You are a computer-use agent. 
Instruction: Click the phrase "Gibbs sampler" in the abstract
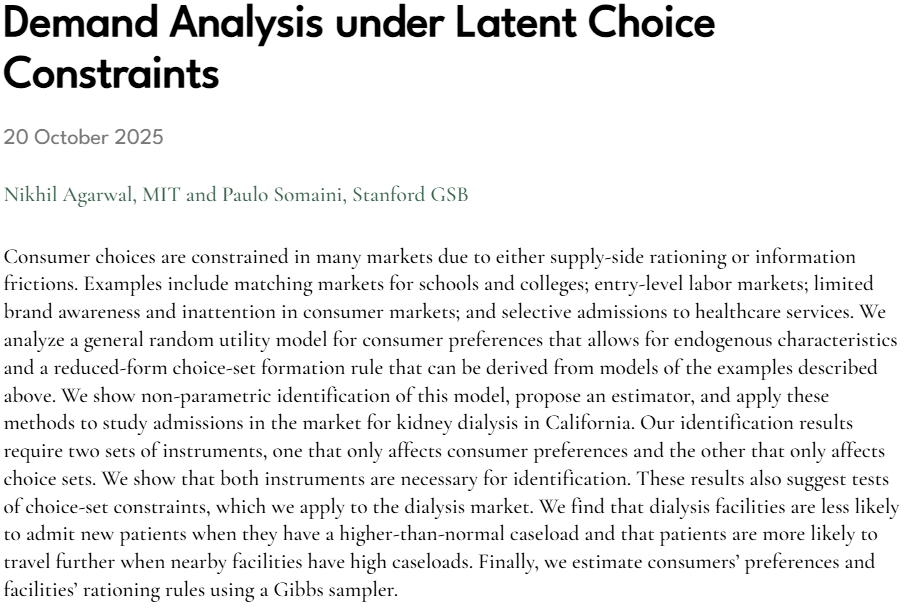pos(340,589)
